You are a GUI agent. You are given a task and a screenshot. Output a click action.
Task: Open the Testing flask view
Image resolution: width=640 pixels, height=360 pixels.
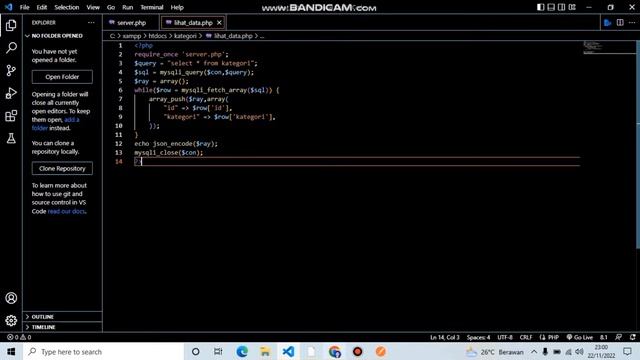(x=11, y=138)
